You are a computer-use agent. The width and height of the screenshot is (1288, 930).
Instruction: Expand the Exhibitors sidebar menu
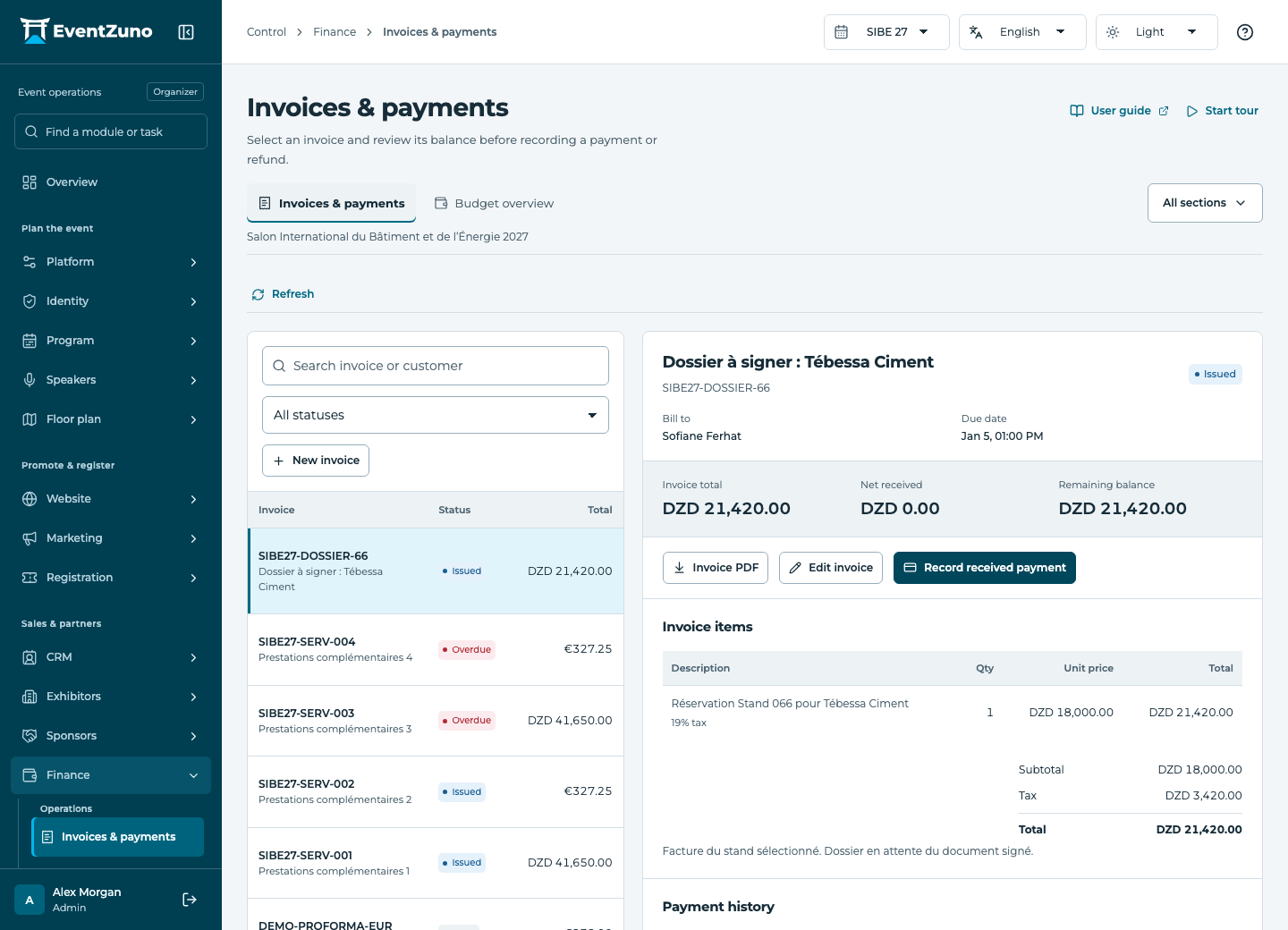tap(111, 697)
